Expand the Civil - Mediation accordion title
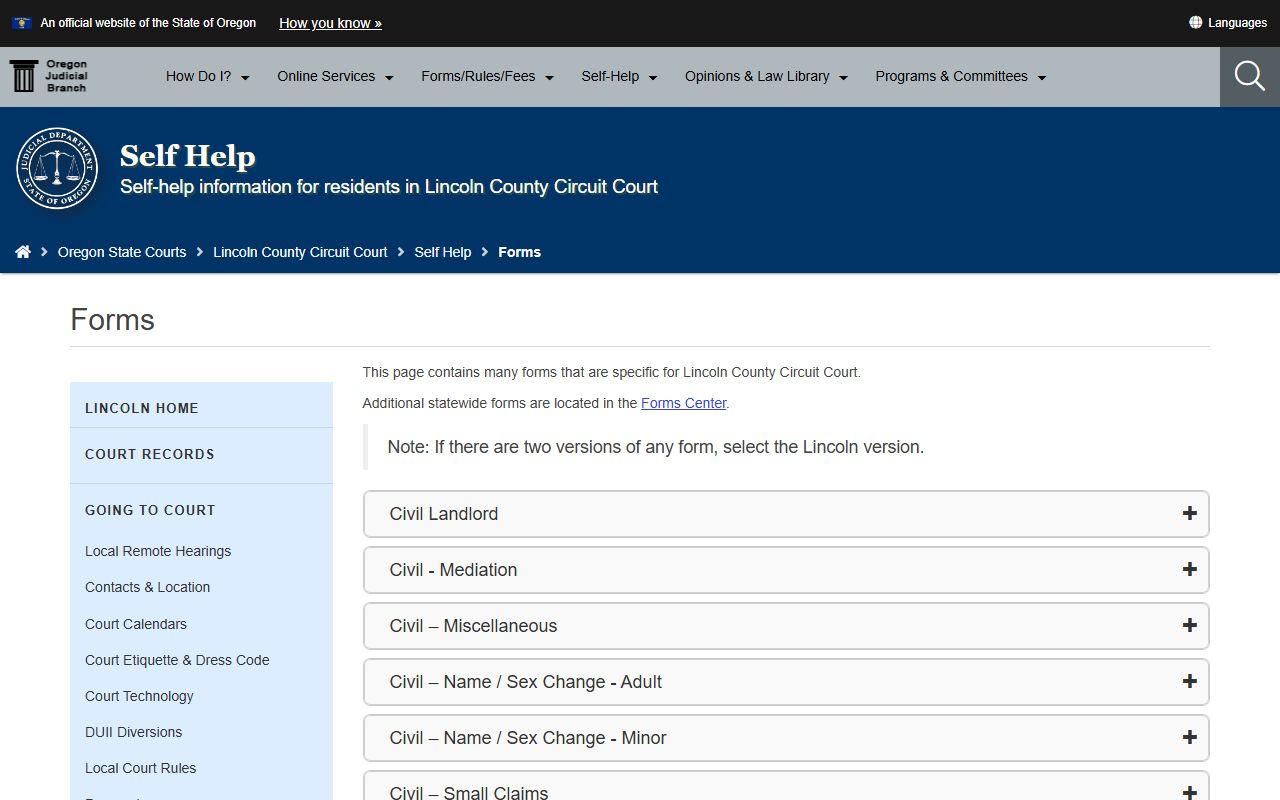This screenshot has width=1280, height=800. [454, 570]
